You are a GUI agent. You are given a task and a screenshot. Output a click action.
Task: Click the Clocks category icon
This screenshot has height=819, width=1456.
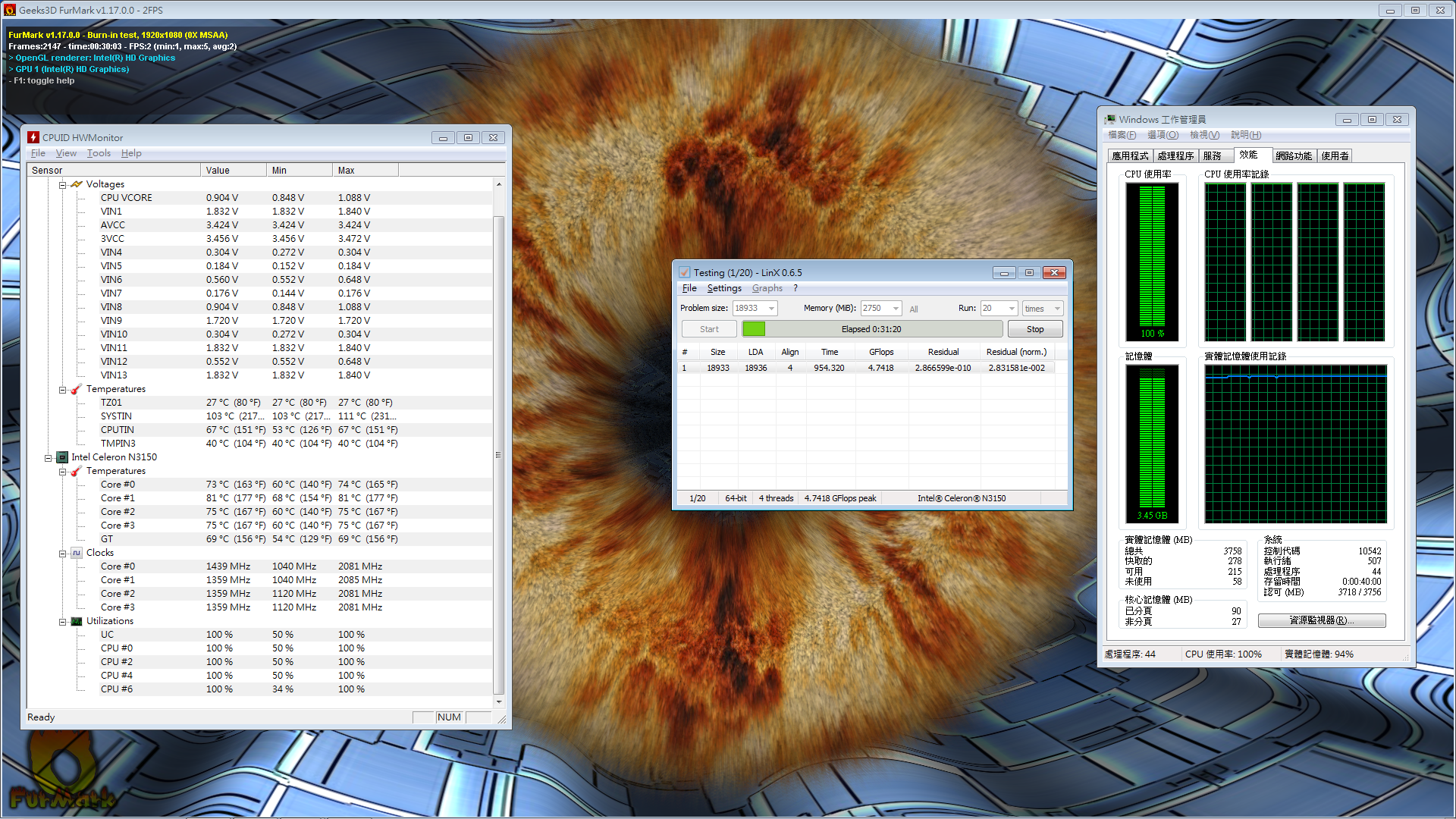(x=77, y=553)
